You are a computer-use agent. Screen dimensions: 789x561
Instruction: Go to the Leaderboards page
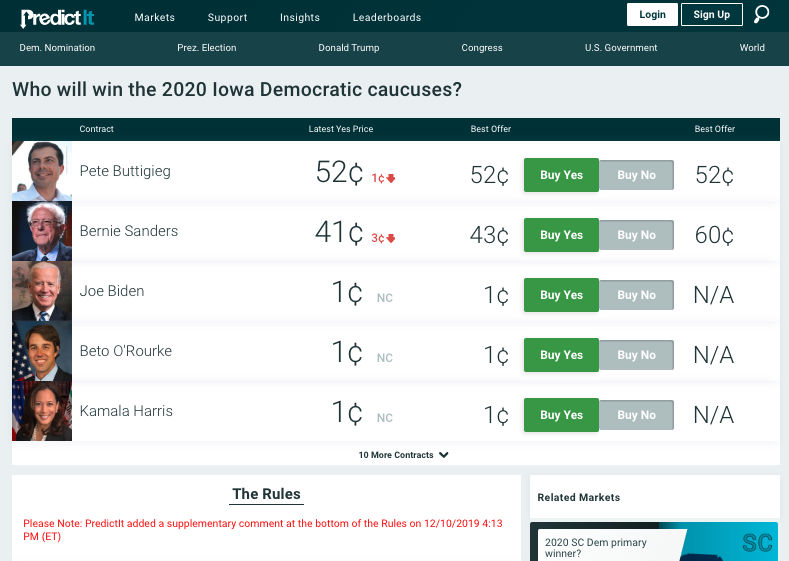[x=387, y=17]
